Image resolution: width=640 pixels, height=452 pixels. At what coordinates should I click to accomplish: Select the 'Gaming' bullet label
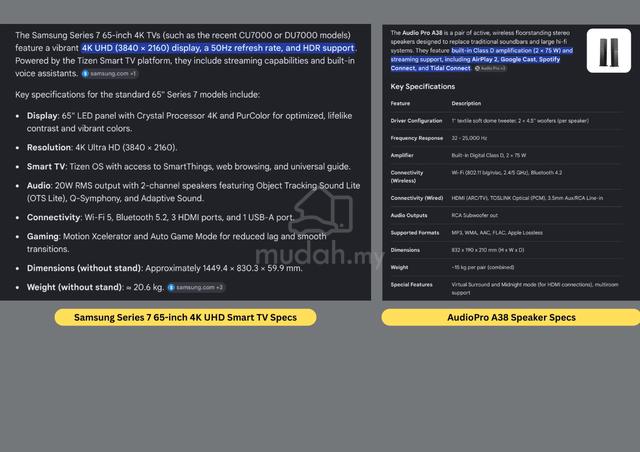(43, 236)
